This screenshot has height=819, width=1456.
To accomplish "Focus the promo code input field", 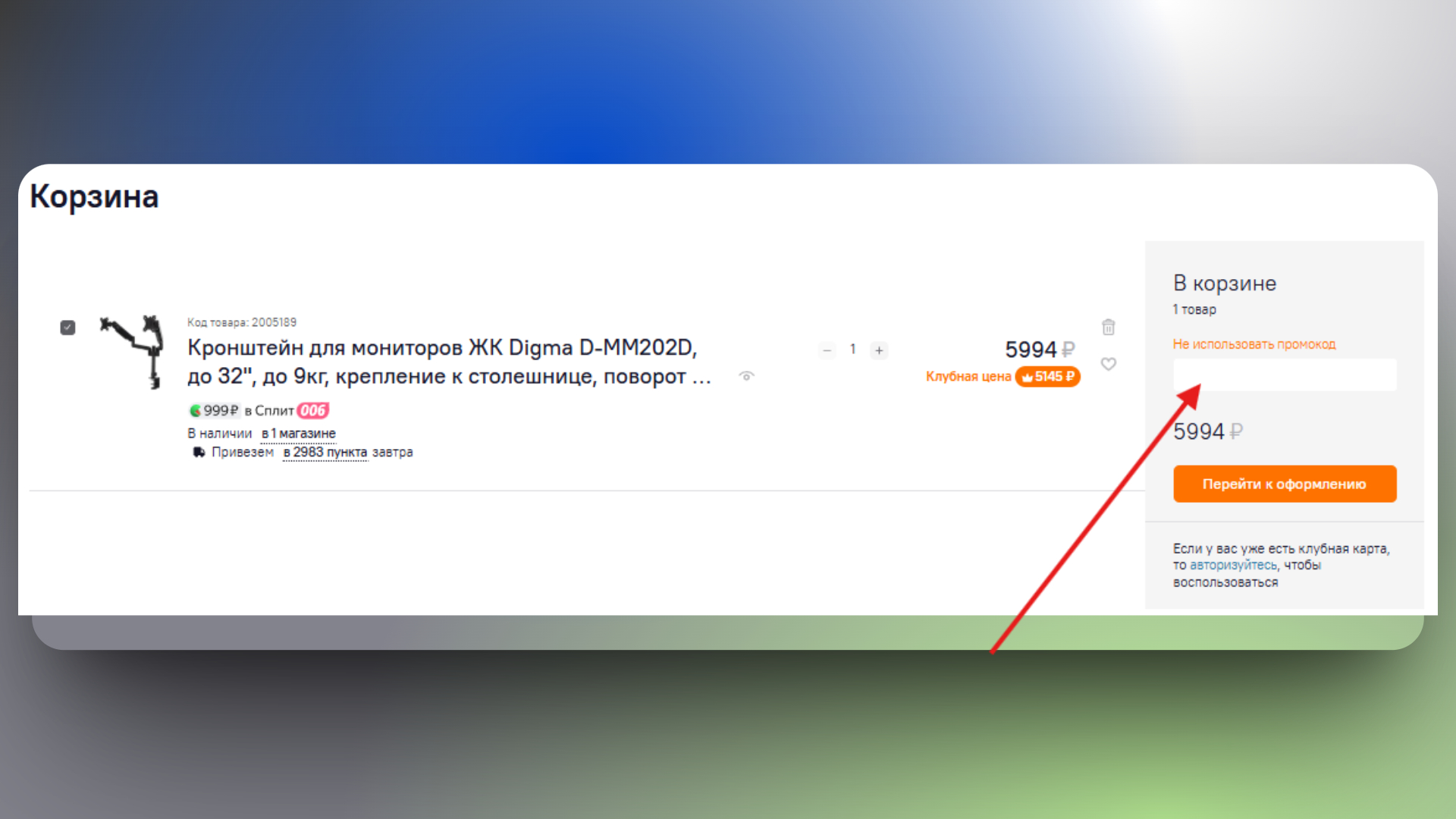I will 1285,375.
